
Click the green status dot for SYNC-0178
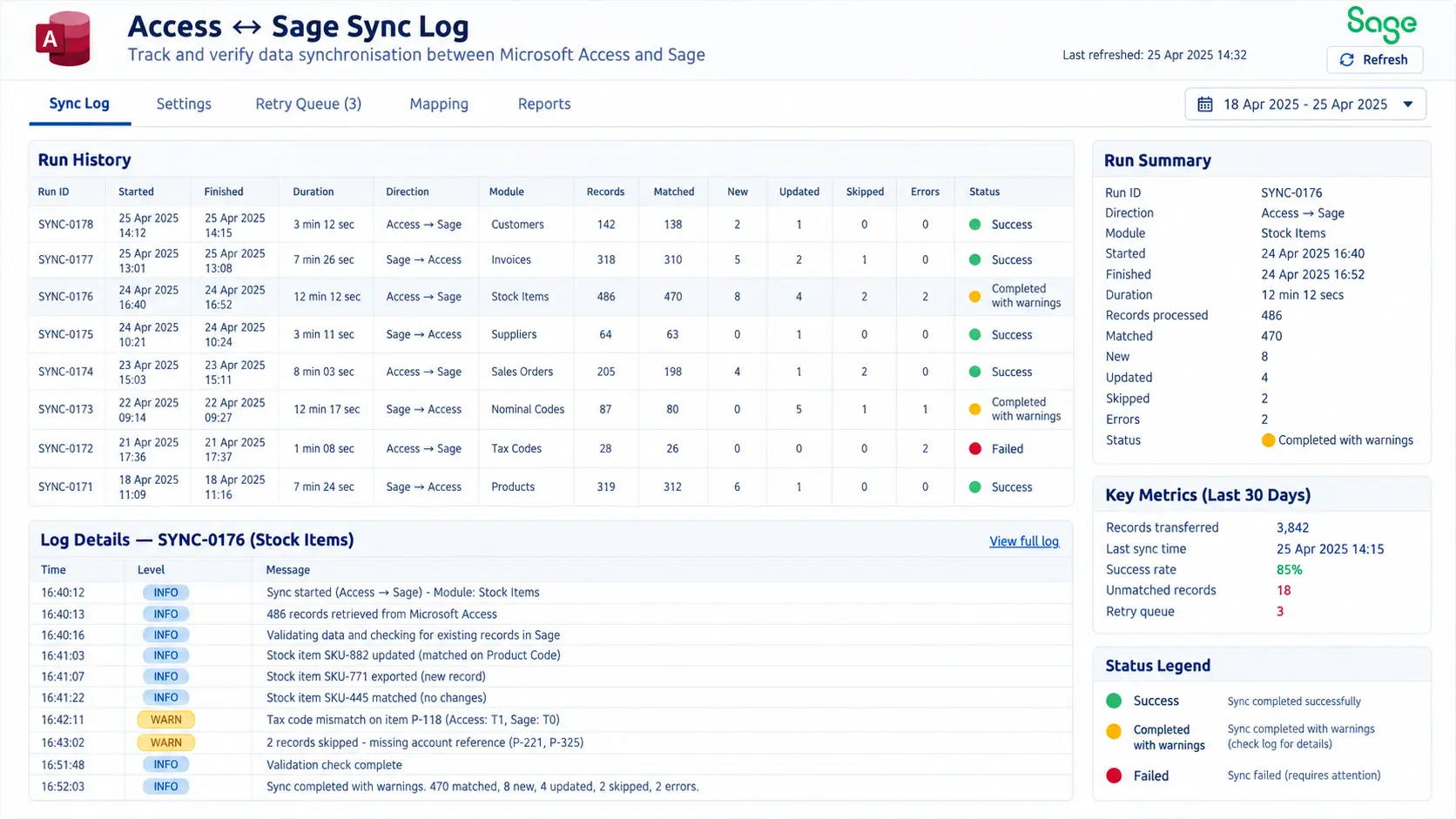point(975,225)
